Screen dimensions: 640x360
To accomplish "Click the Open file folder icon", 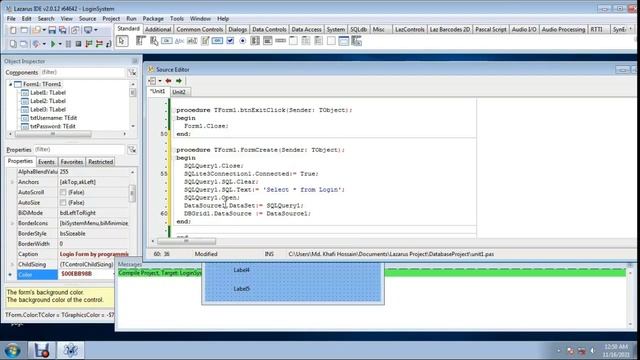I will pos(36,30).
